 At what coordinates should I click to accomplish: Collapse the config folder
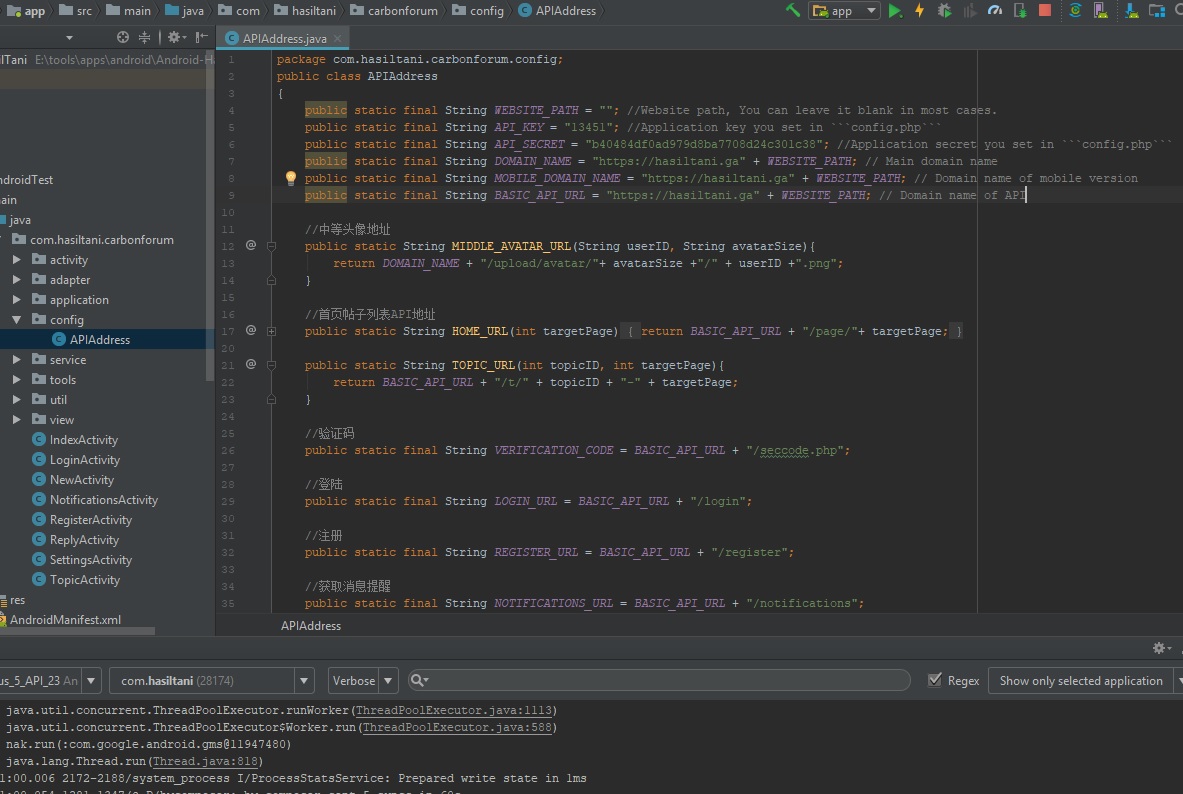pyautogui.click(x=17, y=320)
